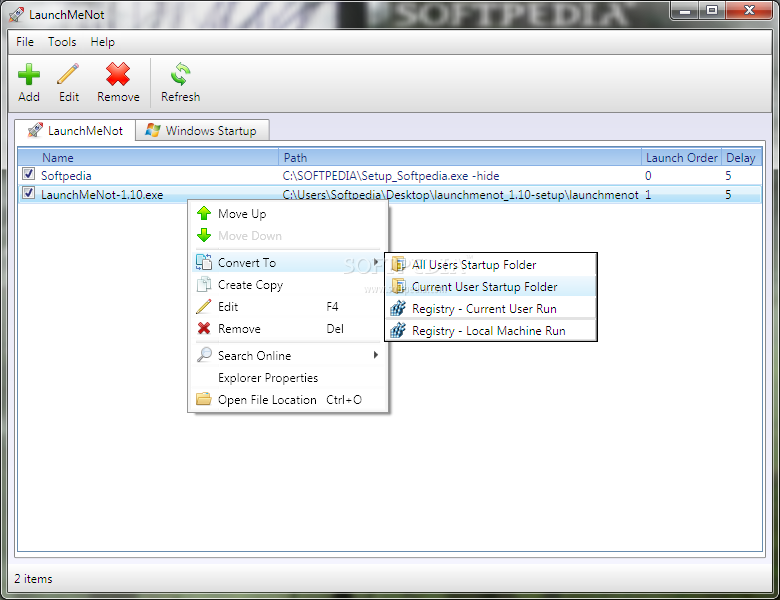Click the 2 items status bar text
This screenshot has height=600, width=780.
click(33, 579)
